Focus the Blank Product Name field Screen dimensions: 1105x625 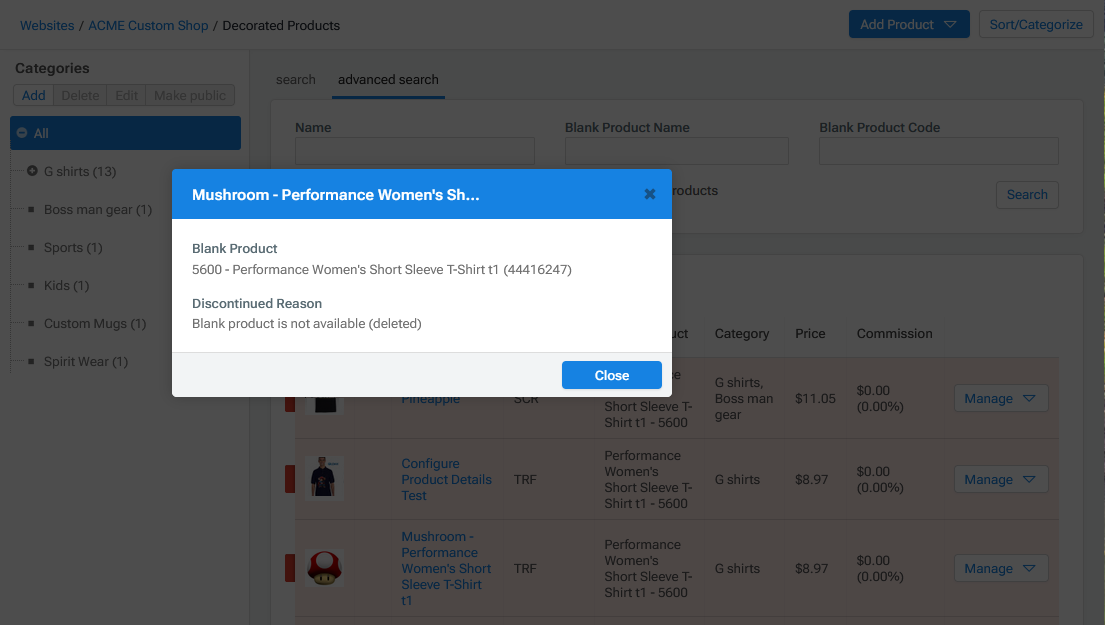pos(677,151)
